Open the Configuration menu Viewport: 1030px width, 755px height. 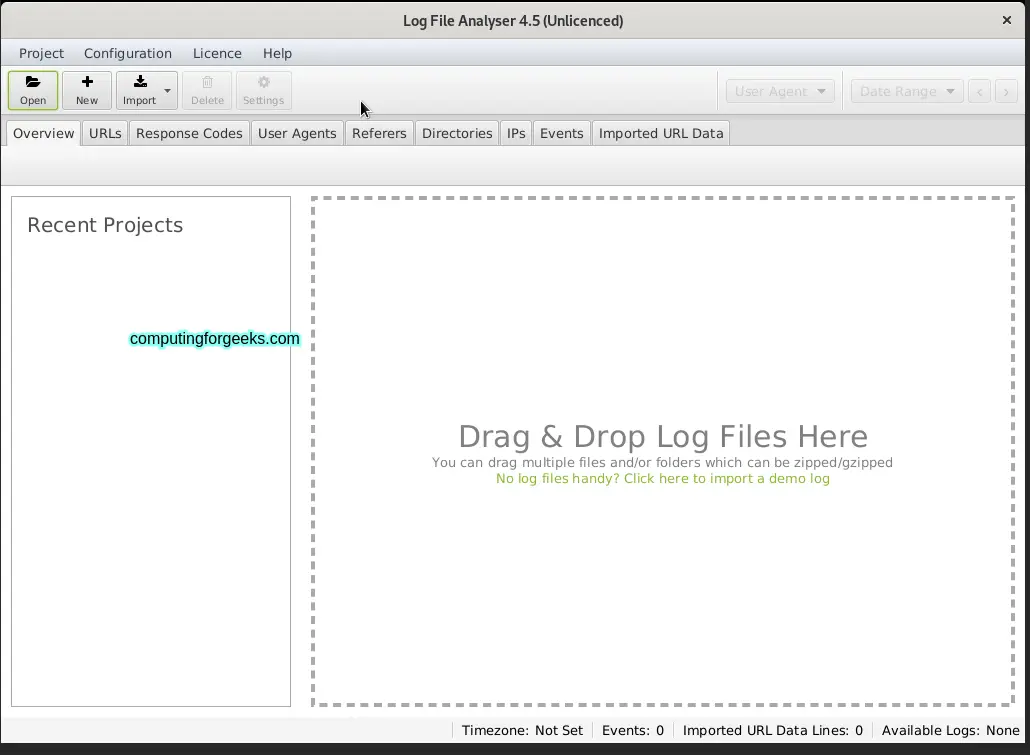click(128, 53)
